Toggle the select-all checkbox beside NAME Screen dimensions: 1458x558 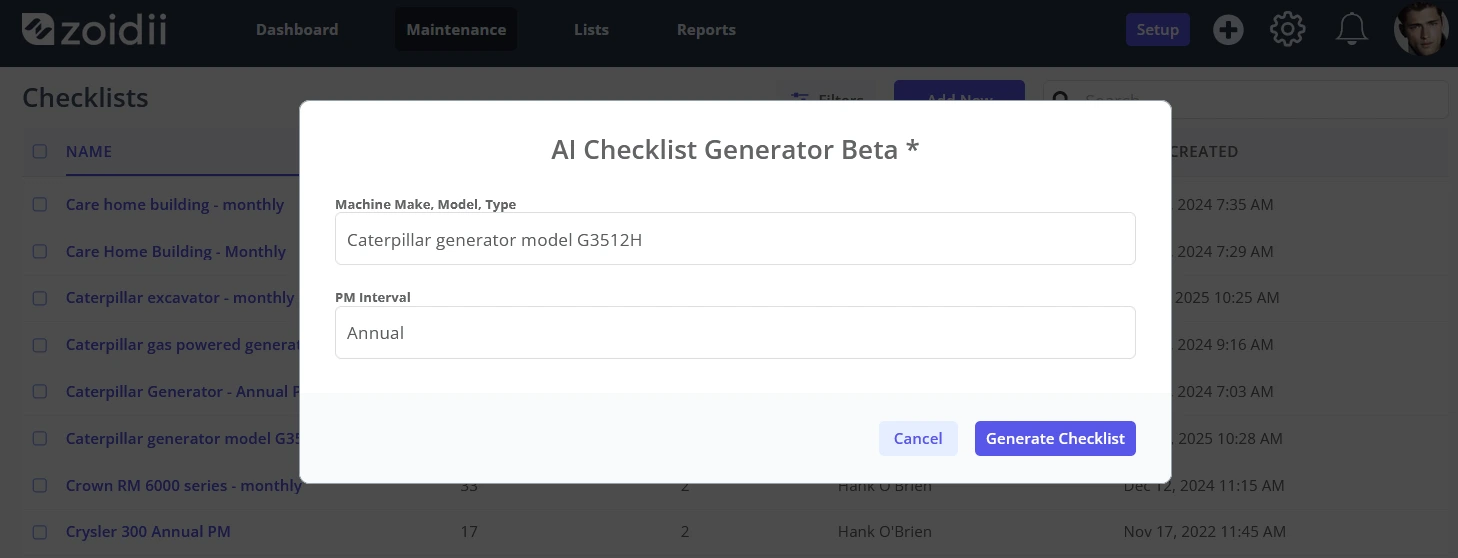40,152
